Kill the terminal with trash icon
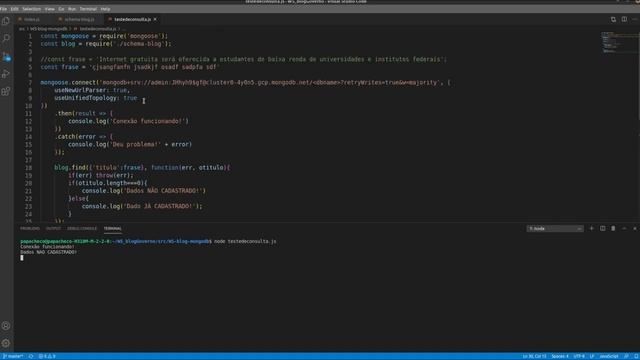The width and height of the screenshot is (640, 360). [613, 229]
